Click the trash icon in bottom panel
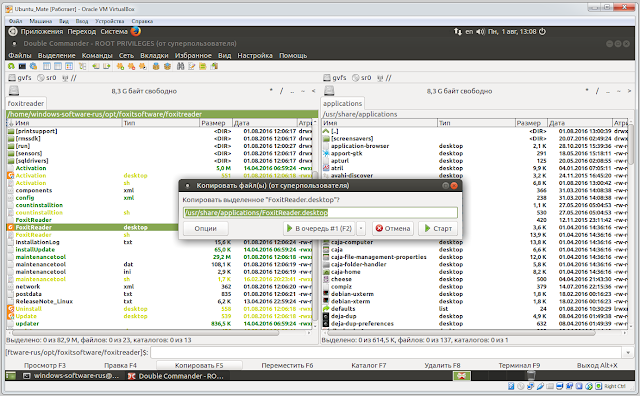The width and height of the screenshot is (640, 396). tap(531, 376)
